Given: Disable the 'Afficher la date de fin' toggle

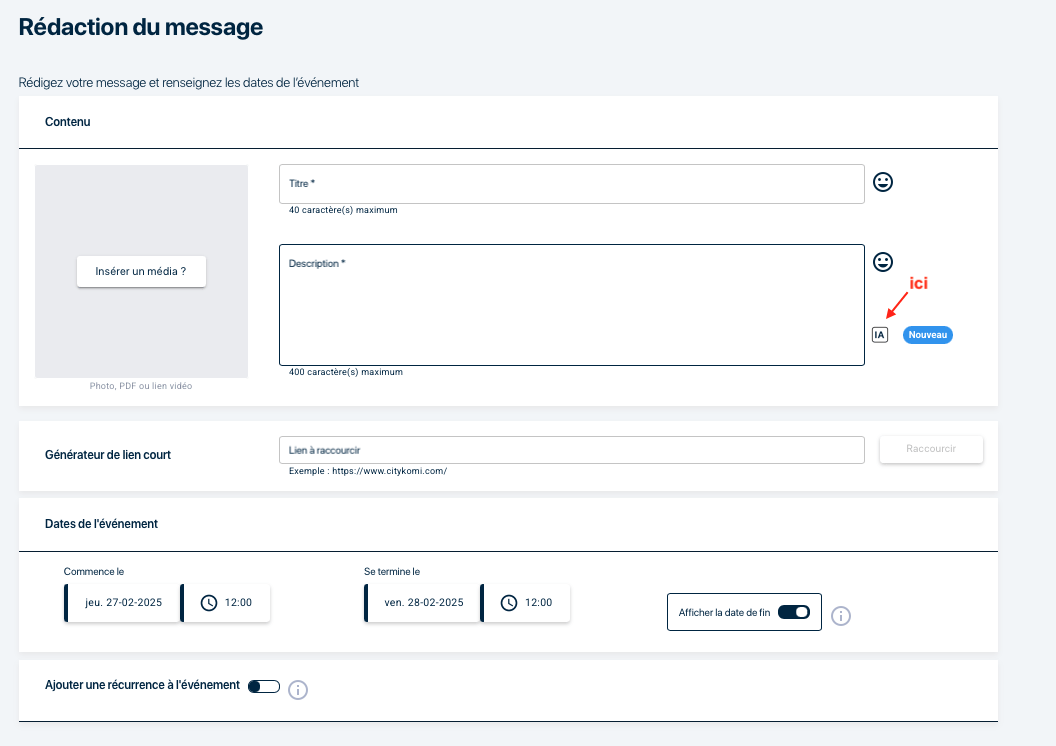Looking at the screenshot, I should click(x=794, y=612).
